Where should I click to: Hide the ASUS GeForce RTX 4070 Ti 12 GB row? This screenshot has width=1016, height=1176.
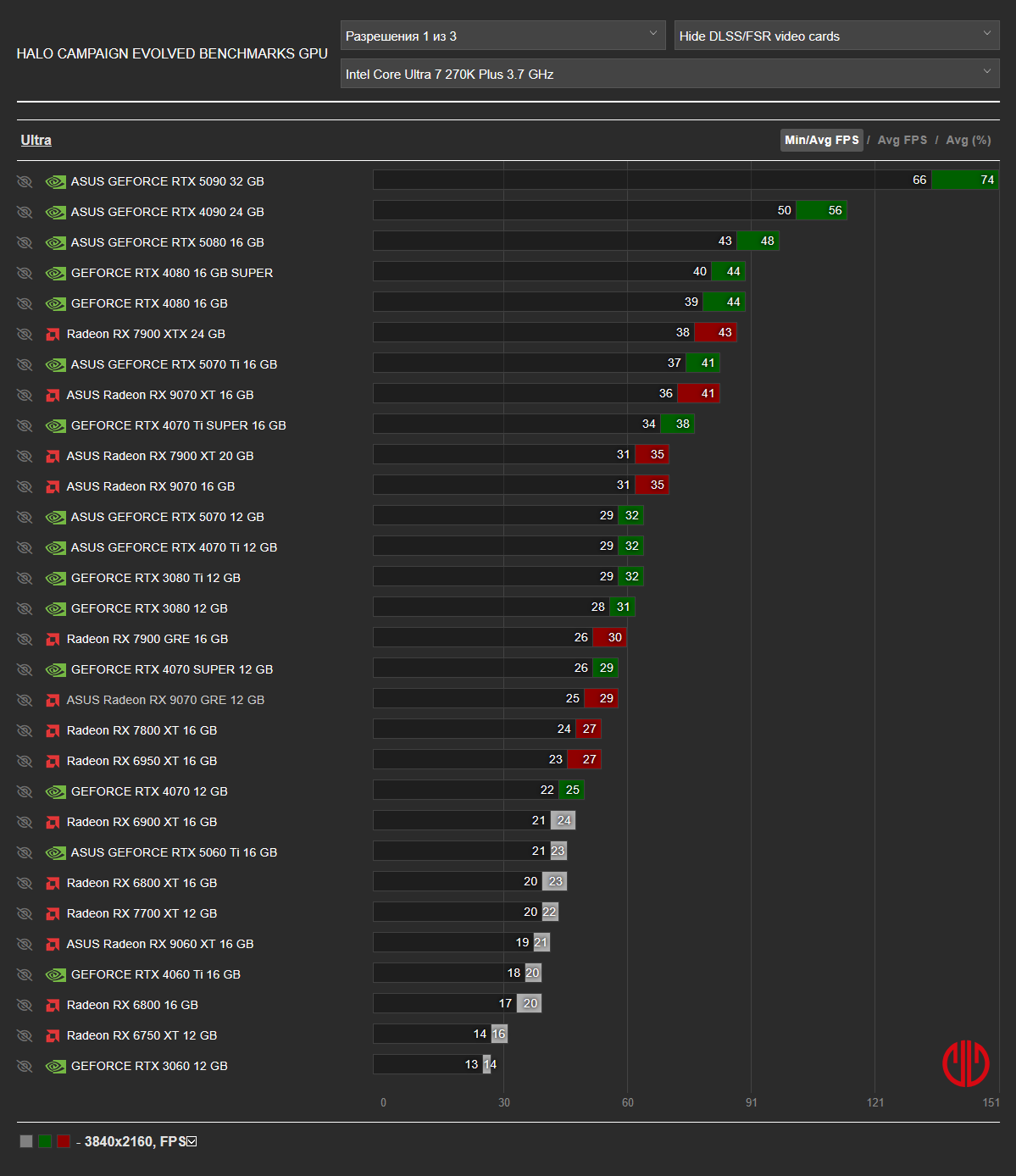click(25, 547)
